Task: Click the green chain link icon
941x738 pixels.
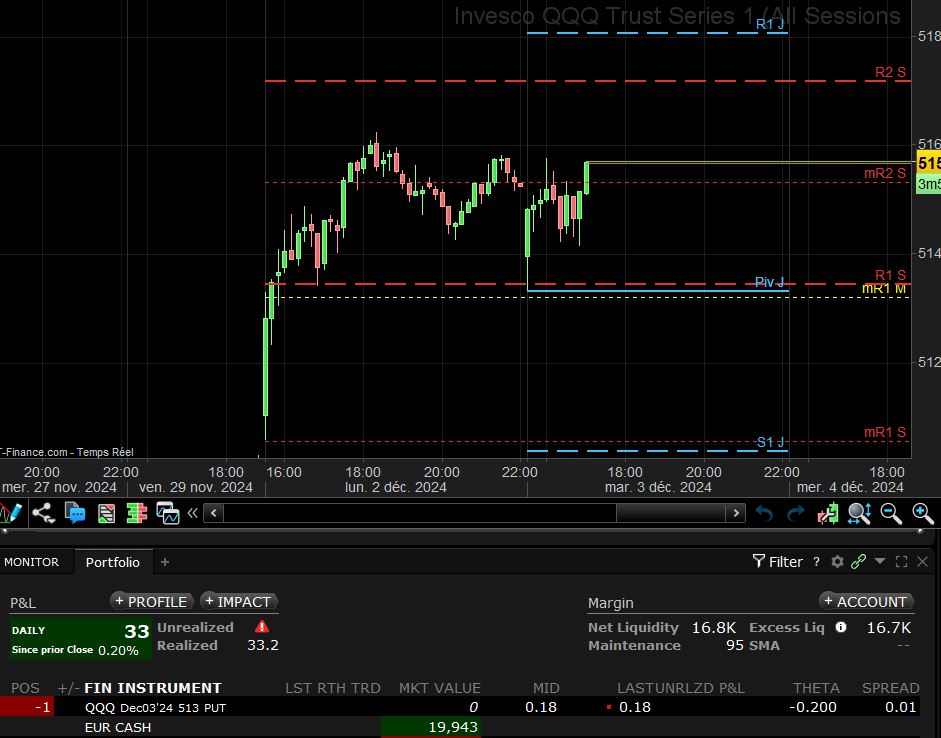Action: tap(858, 562)
